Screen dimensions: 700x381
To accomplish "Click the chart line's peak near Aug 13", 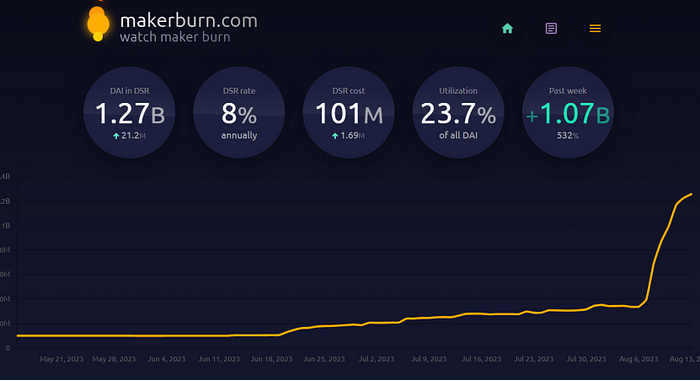I will (691, 194).
